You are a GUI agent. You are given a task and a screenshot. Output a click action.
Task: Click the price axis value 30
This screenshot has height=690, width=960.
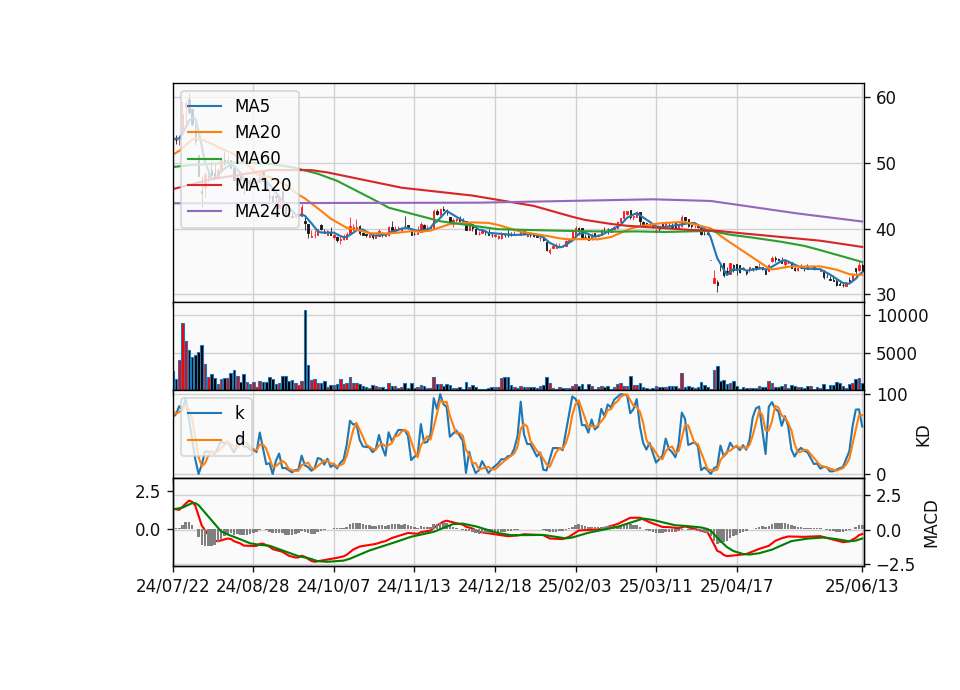point(885,295)
